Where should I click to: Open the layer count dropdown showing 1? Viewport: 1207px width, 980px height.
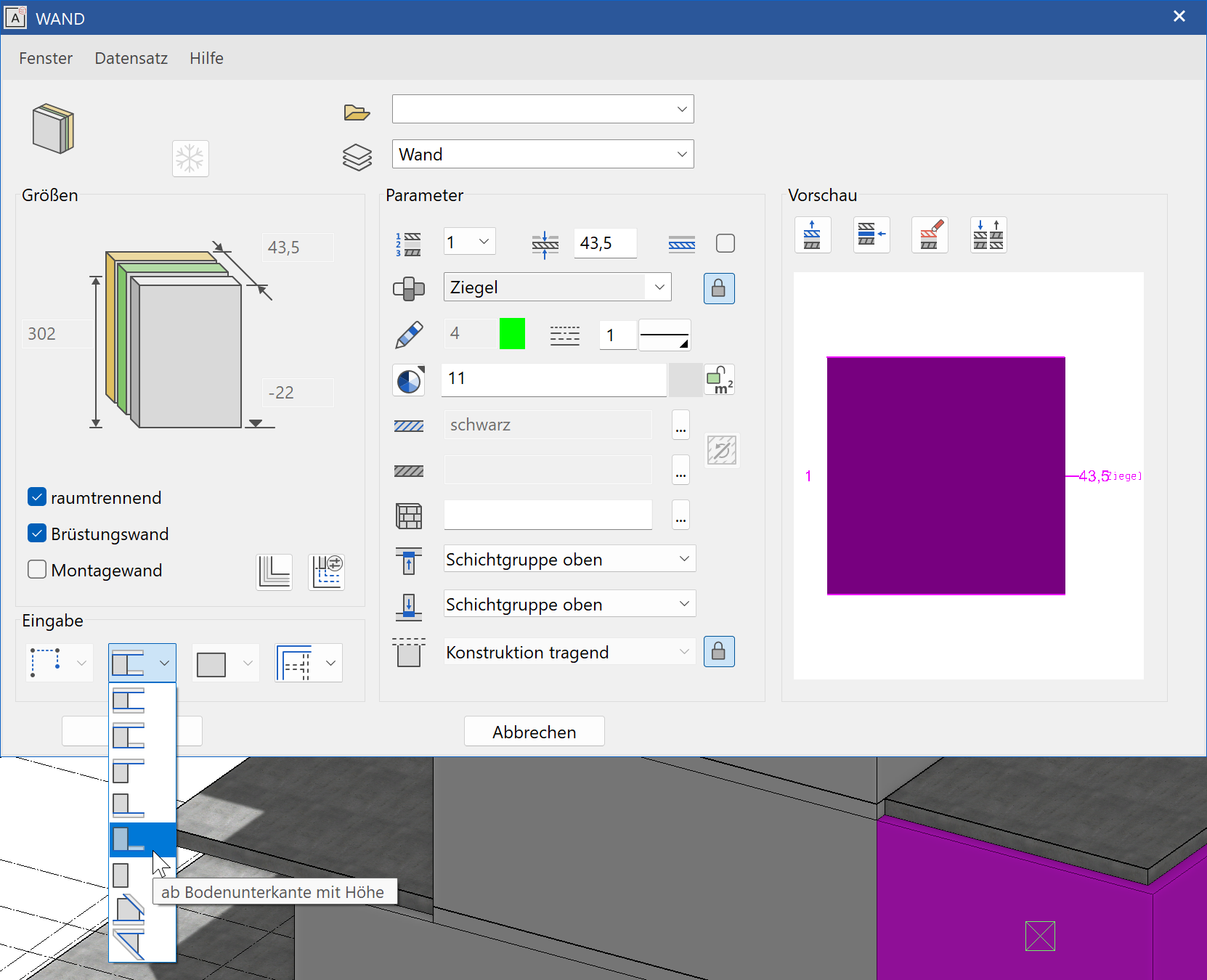pyautogui.click(x=470, y=242)
